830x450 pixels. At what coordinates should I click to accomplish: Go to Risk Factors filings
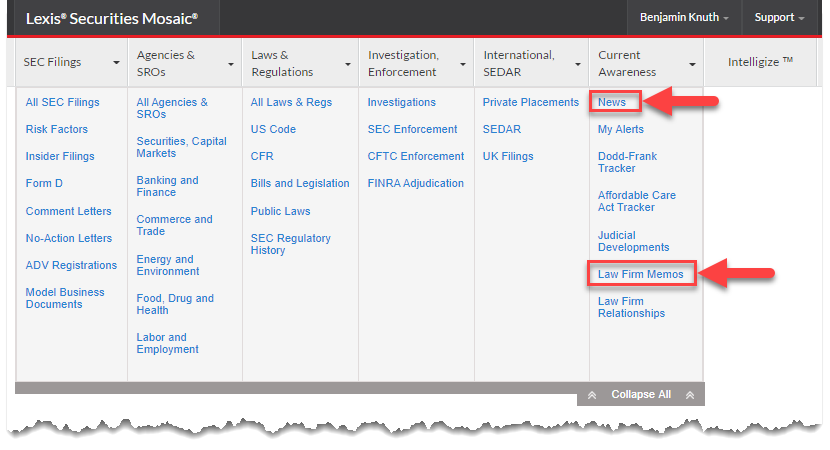coord(57,129)
